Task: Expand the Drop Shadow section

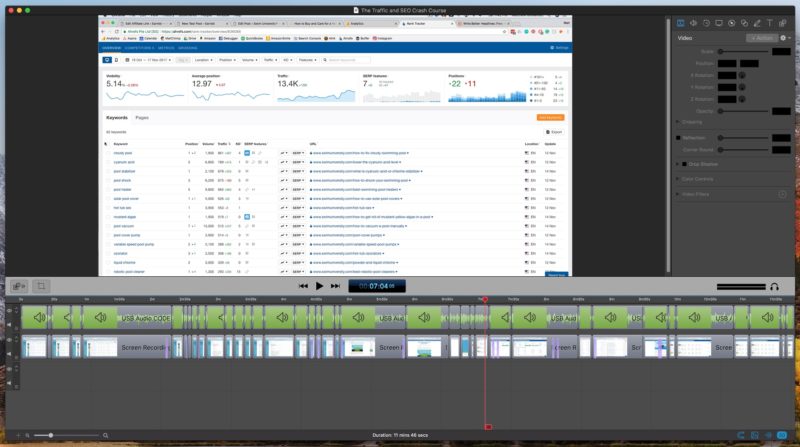Action: 678,164
